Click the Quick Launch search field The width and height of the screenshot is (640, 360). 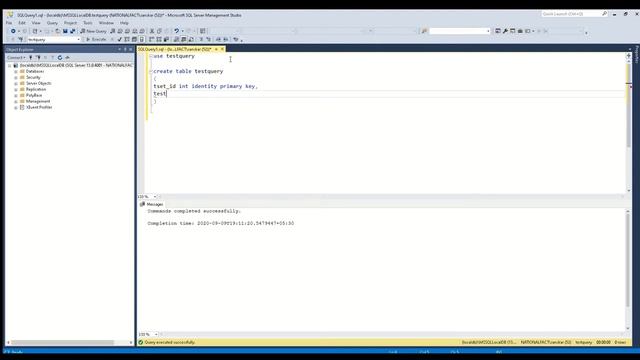(x=571, y=14)
